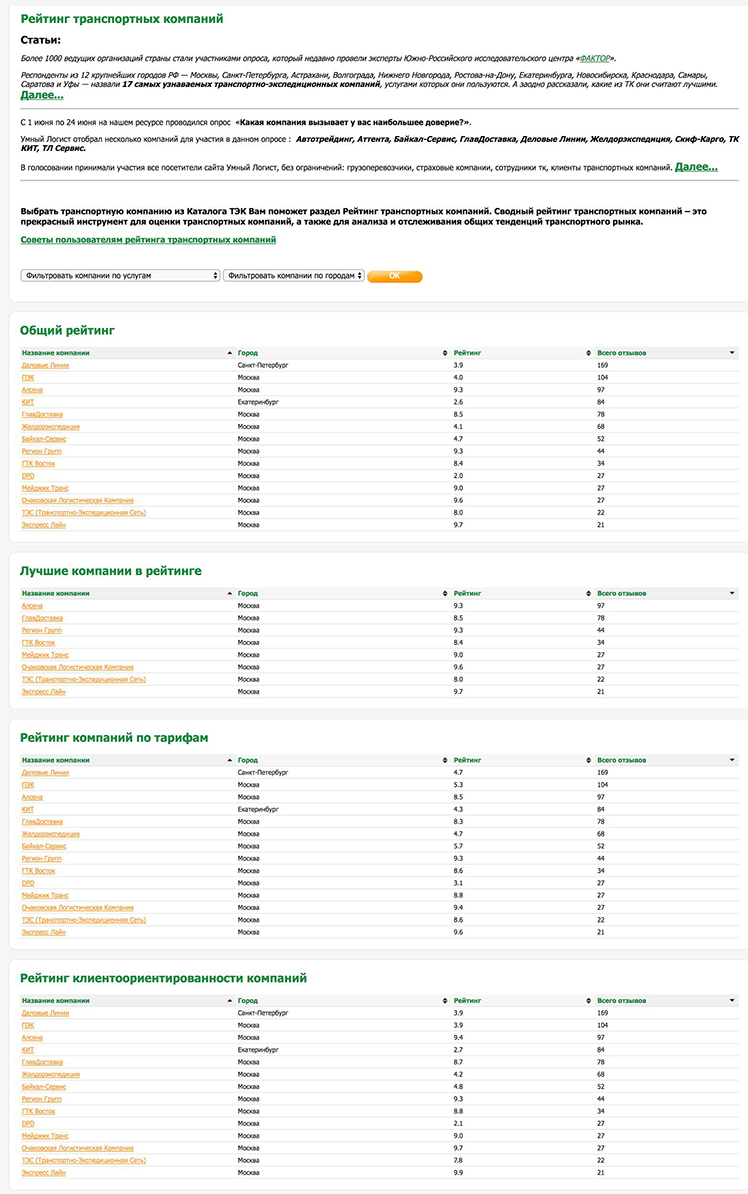The image size is (748, 1194).
Task: Open ГТК Восток in Рейтинг по тарифам
Action: (39, 870)
